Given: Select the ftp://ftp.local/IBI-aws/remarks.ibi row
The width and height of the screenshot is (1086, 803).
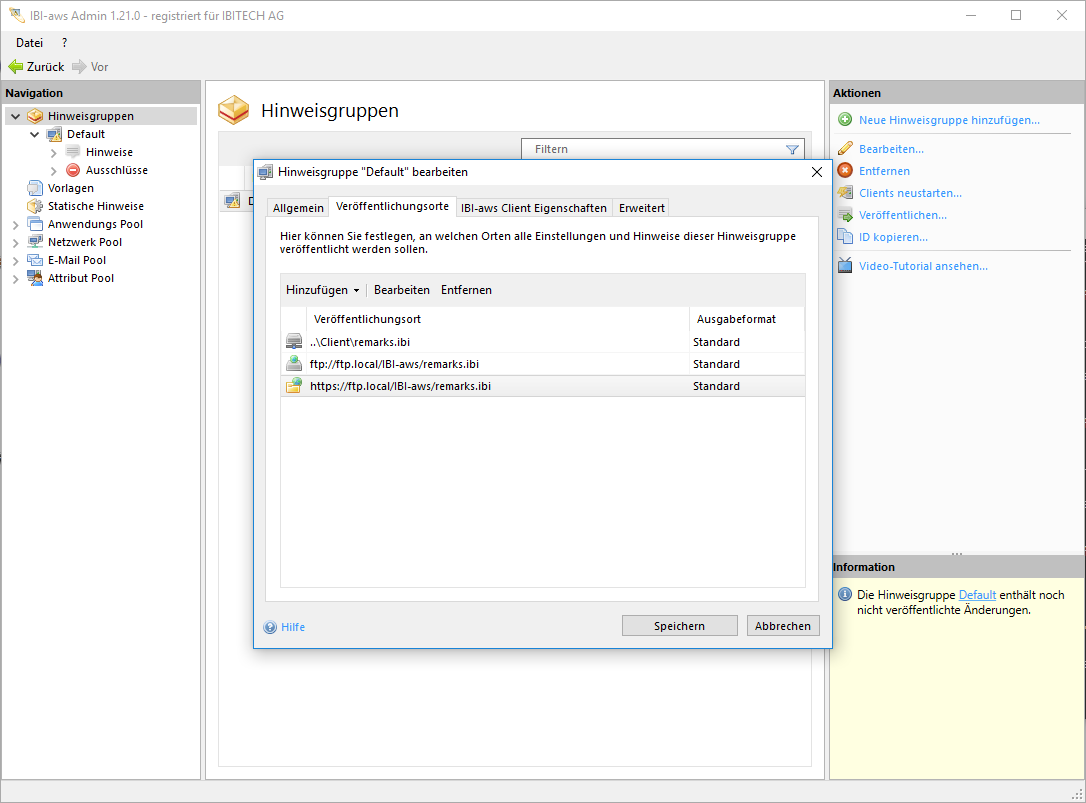Looking at the screenshot, I should click(394, 364).
